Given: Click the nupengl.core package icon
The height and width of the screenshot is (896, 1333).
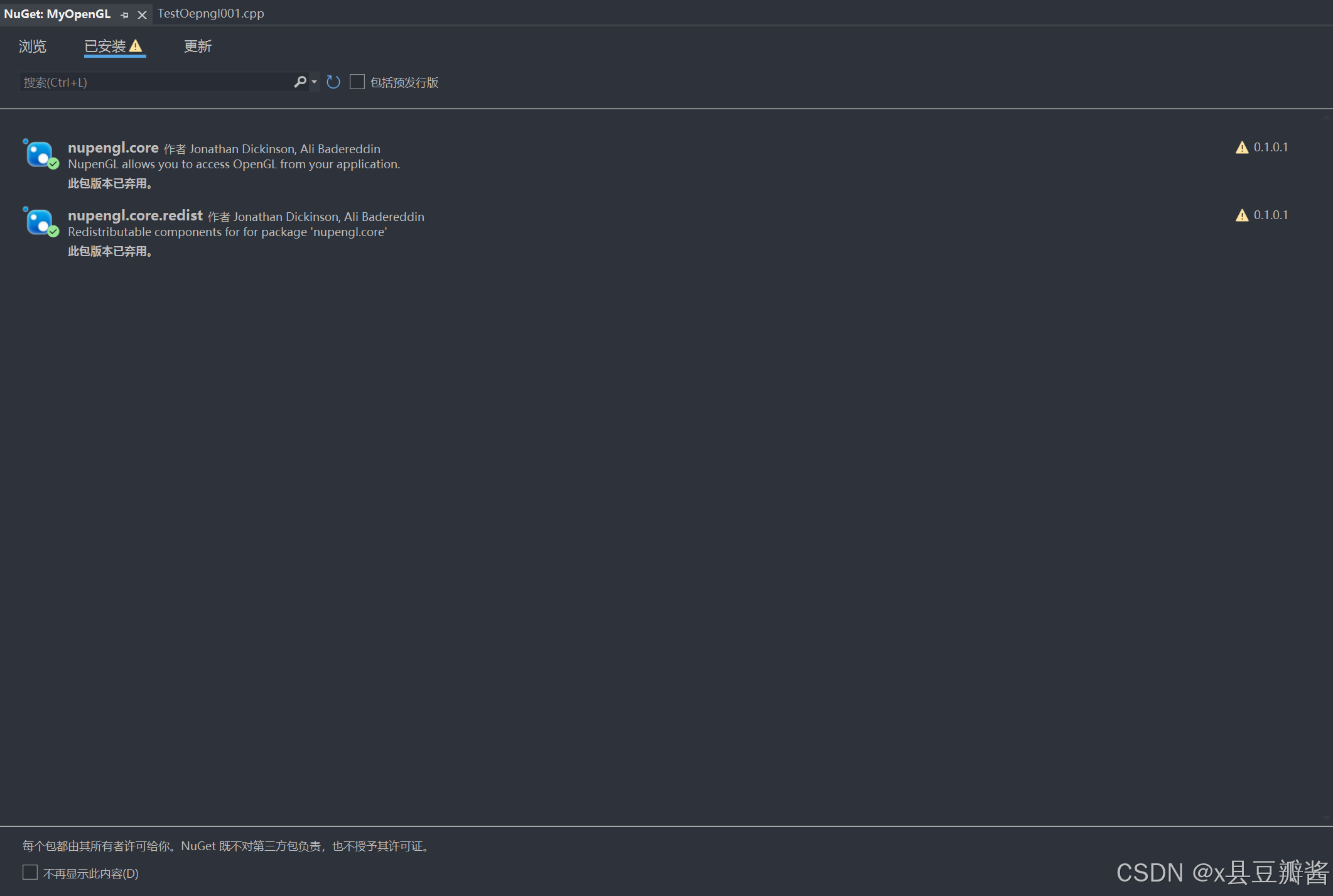Looking at the screenshot, I should click(x=40, y=154).
